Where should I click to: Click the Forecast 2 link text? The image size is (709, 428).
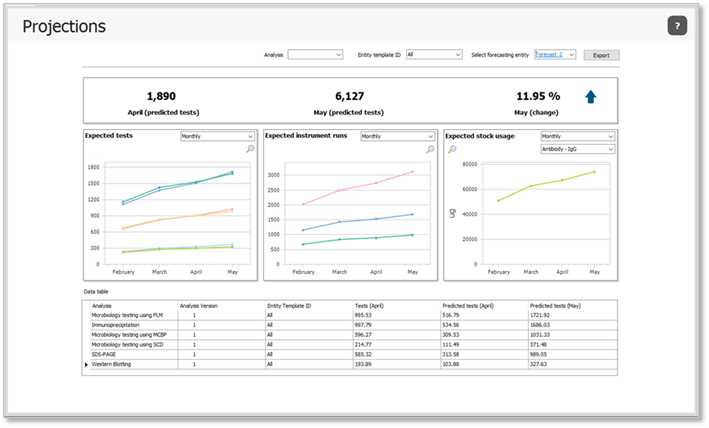pos(549,54)
